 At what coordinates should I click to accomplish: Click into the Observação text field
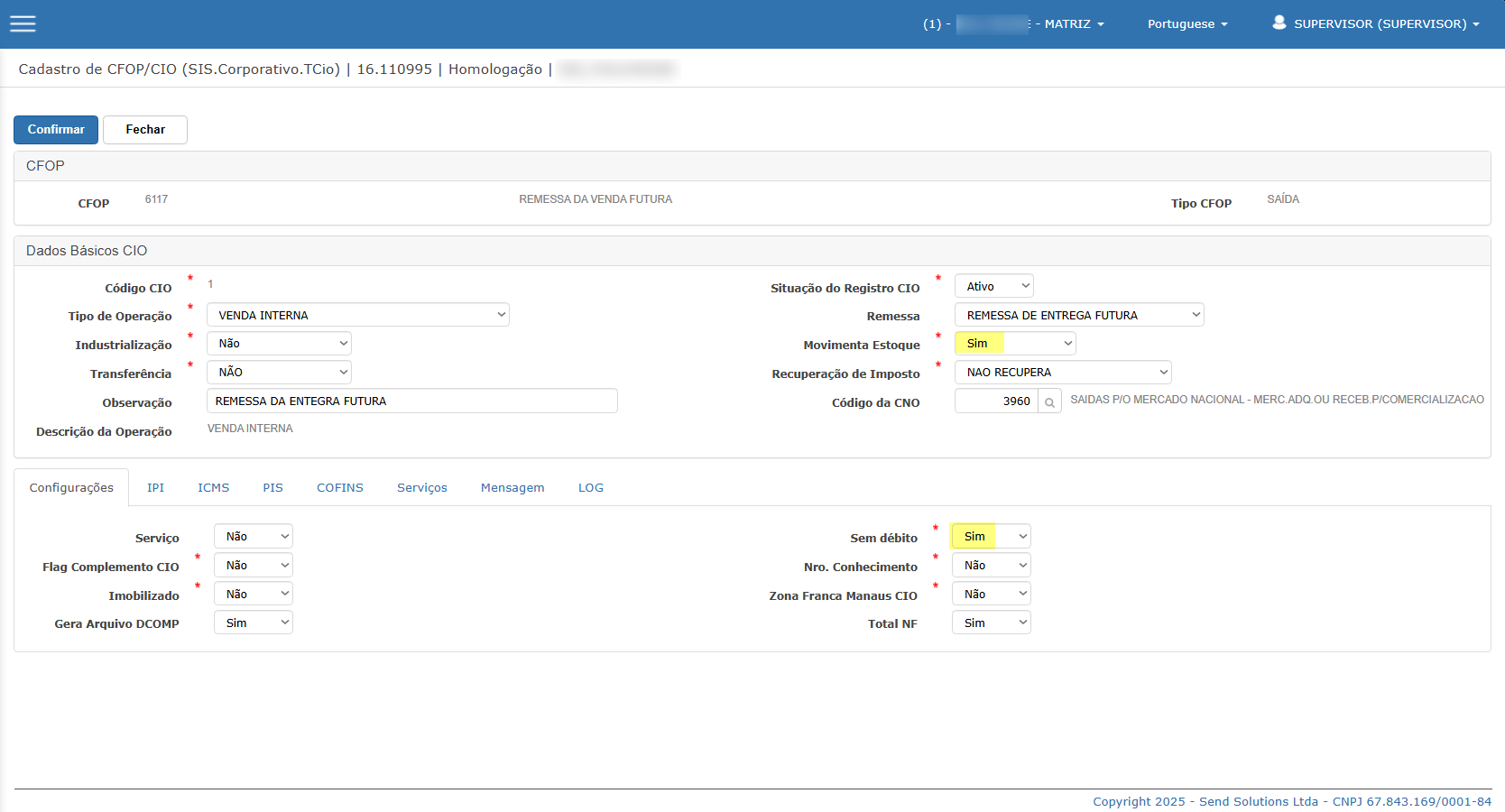click(412, 401)
